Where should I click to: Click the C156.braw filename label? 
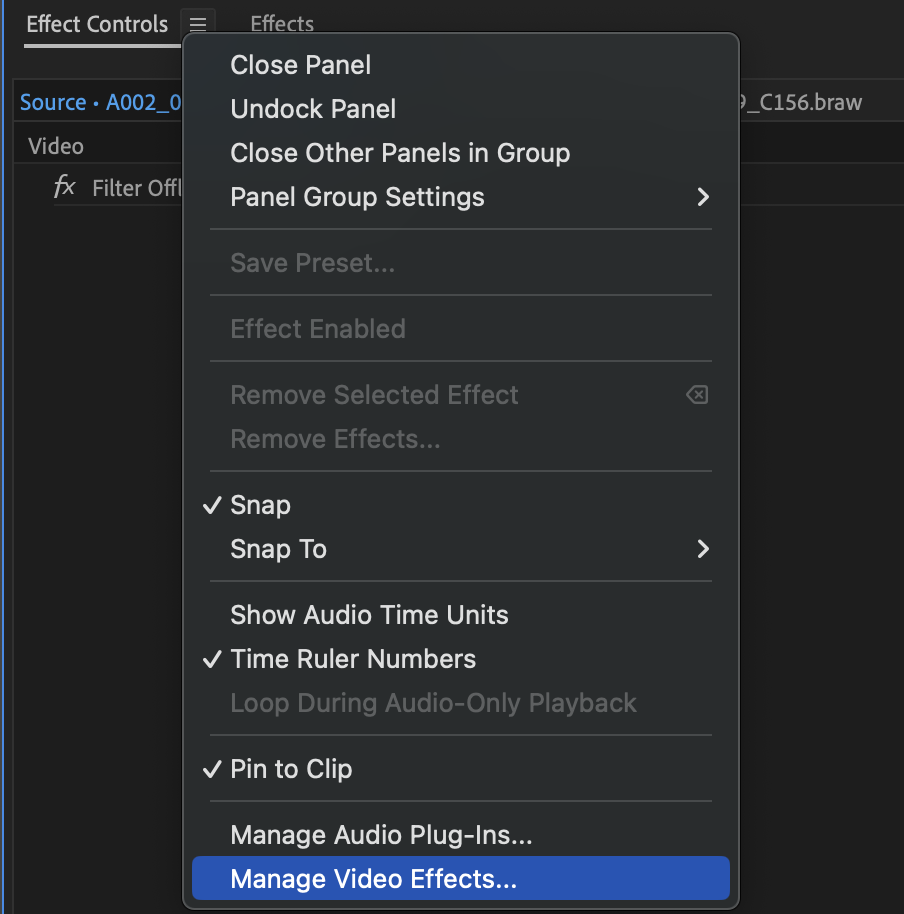(x=801, y=101)
